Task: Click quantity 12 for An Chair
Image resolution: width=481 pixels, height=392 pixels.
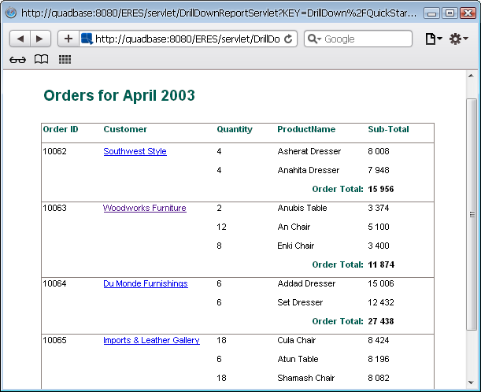Action: click(221, 227)
